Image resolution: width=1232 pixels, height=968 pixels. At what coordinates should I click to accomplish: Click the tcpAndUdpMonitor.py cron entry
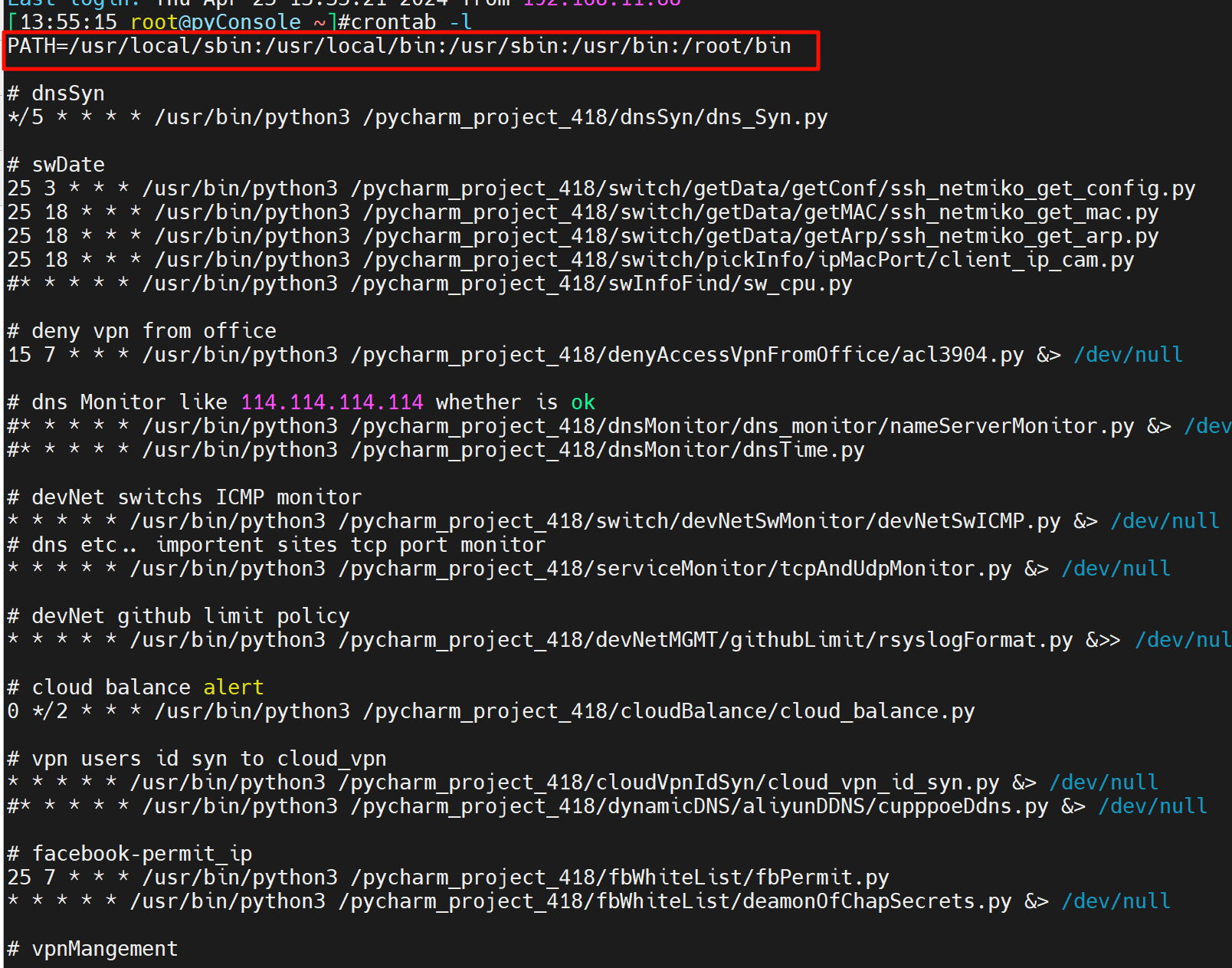pos(674,569)
